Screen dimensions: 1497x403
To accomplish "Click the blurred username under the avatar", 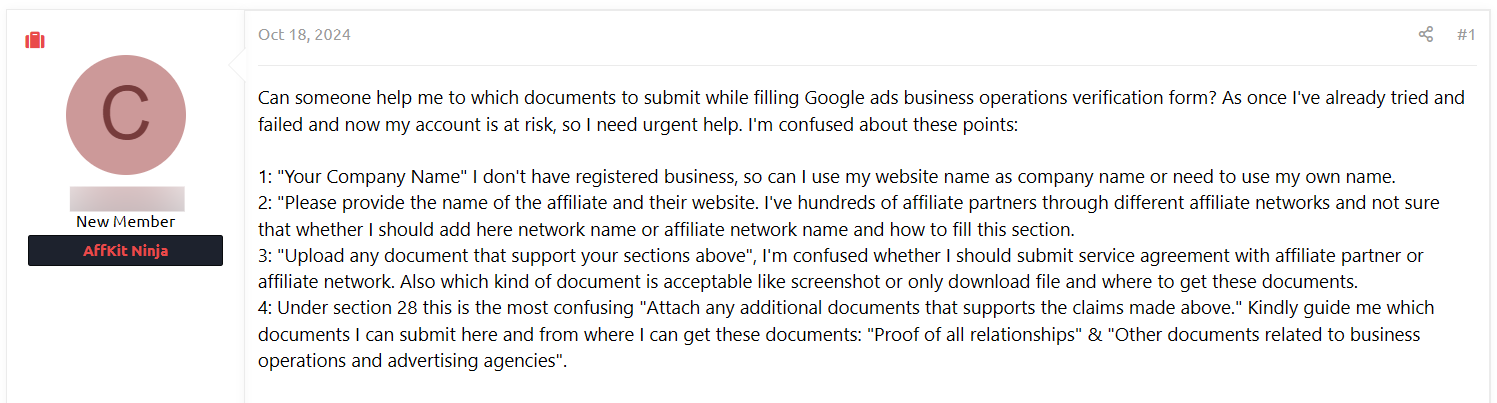I will 127,198.
